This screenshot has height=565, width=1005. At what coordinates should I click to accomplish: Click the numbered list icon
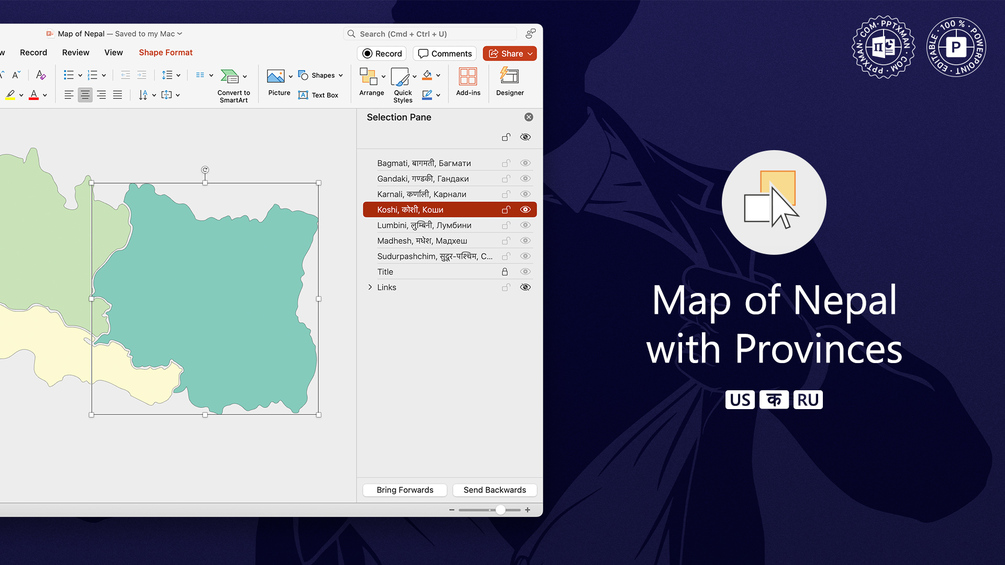pos(92,75)
